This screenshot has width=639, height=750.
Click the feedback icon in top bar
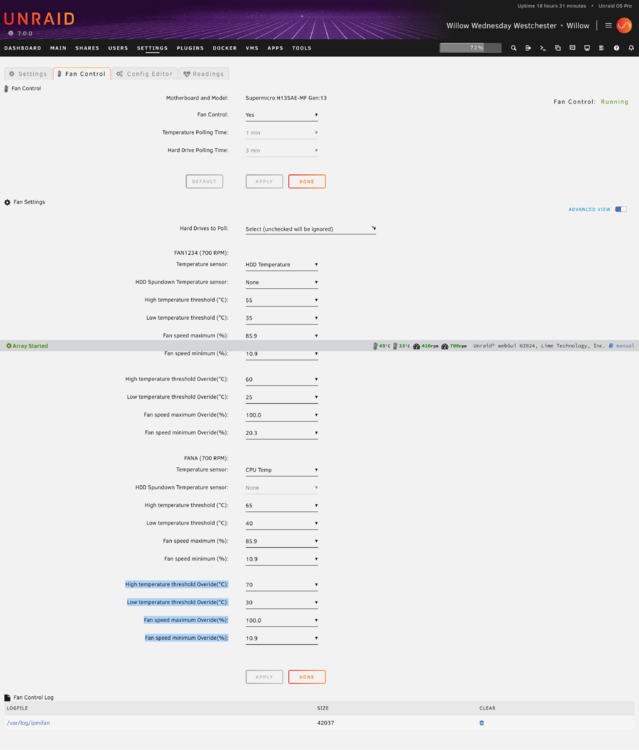tap(572, 48)
